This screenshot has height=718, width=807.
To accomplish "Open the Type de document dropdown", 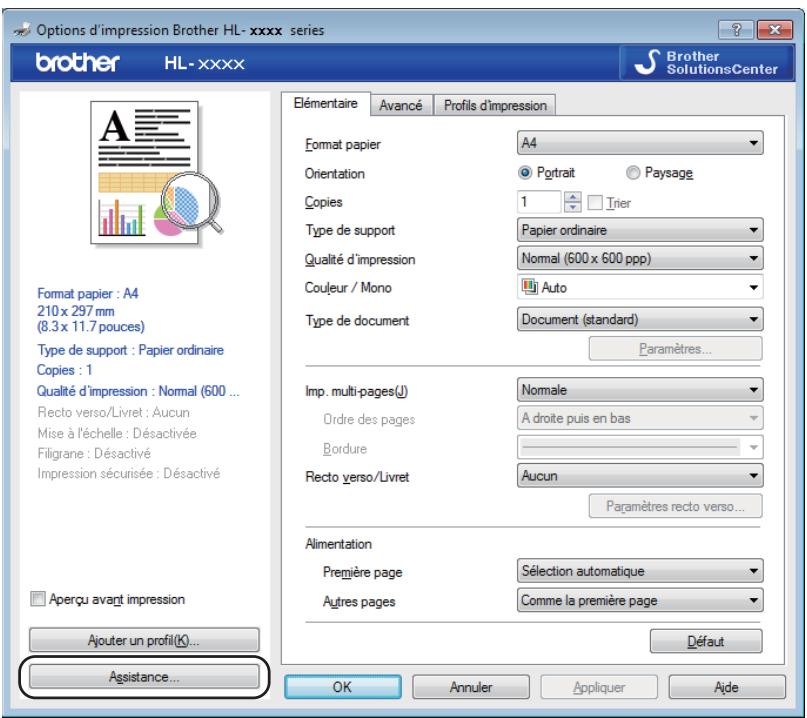I will (640, 319).
